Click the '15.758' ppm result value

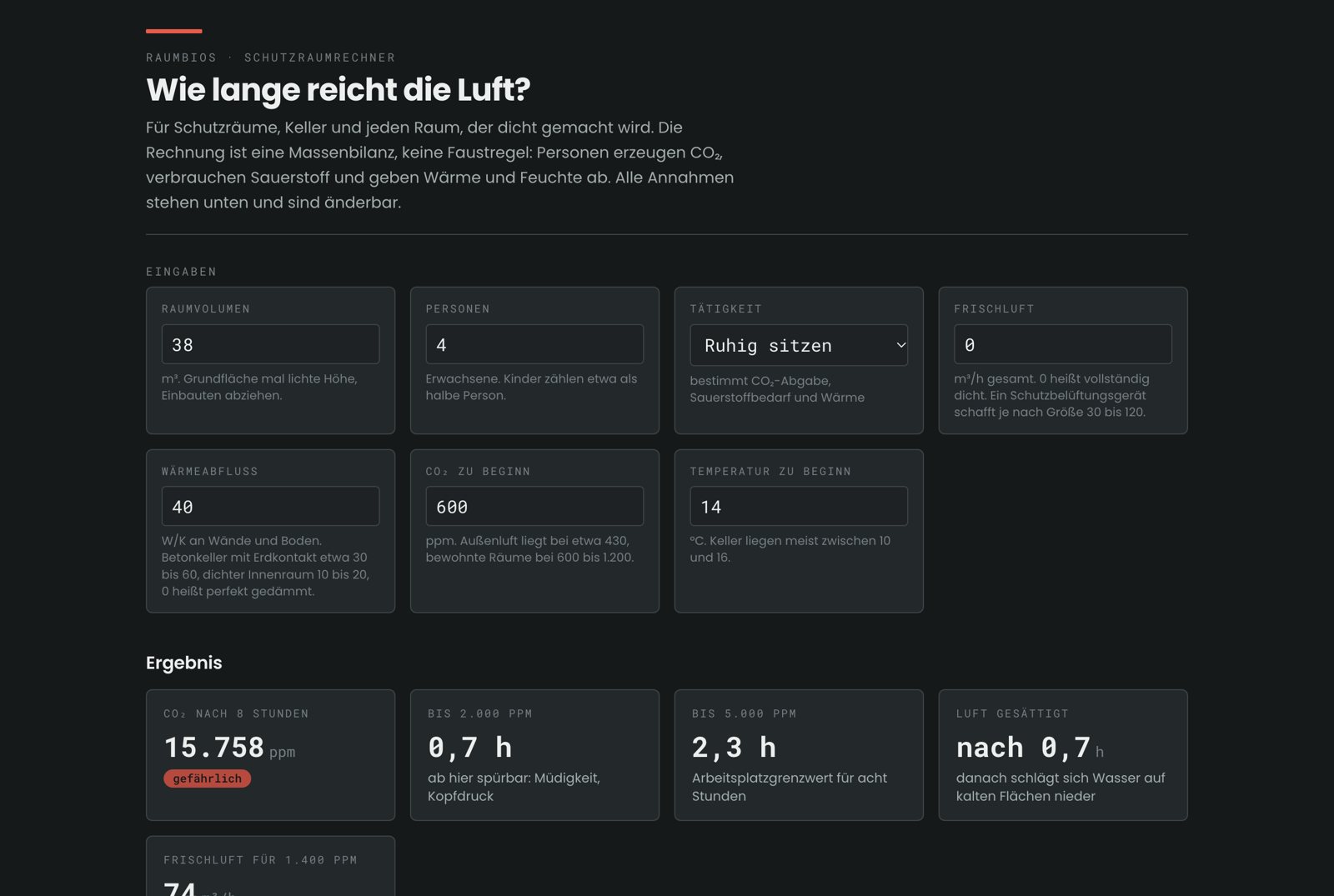(214, 748)
